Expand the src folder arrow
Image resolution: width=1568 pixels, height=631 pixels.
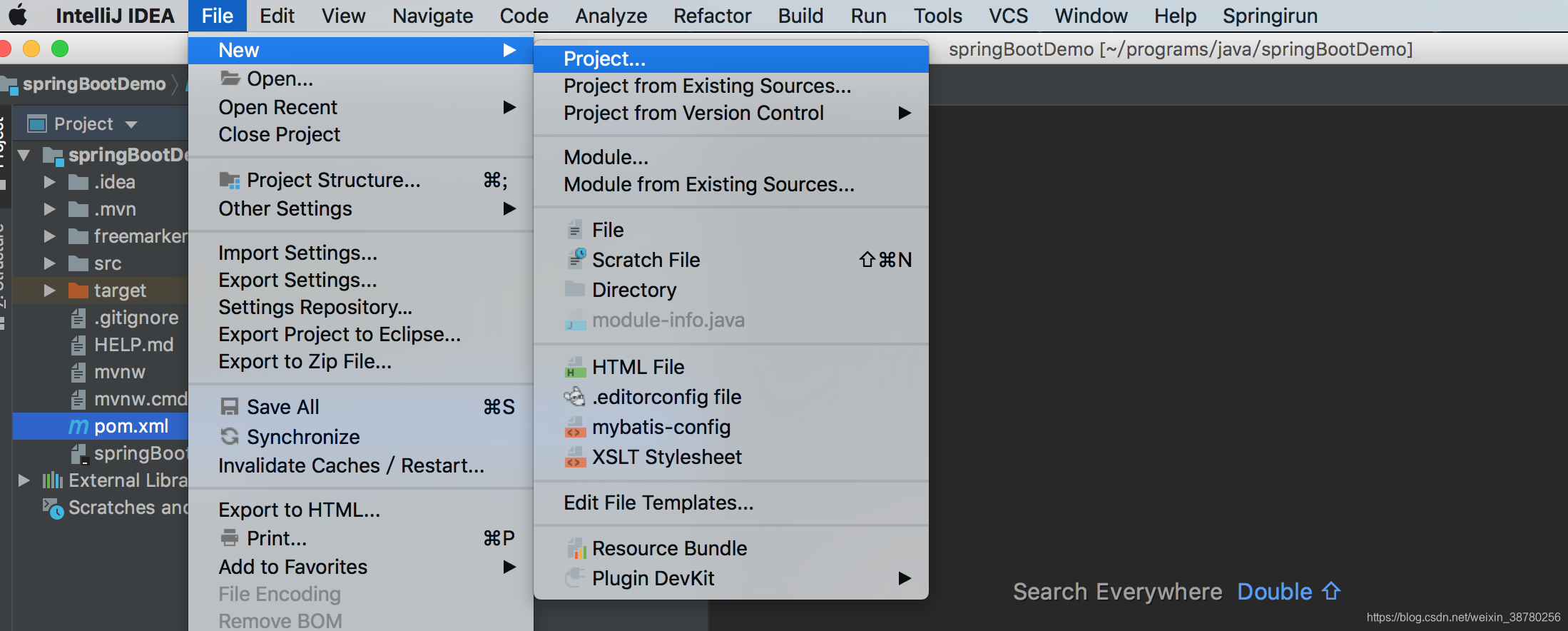(x=49, y=263)
